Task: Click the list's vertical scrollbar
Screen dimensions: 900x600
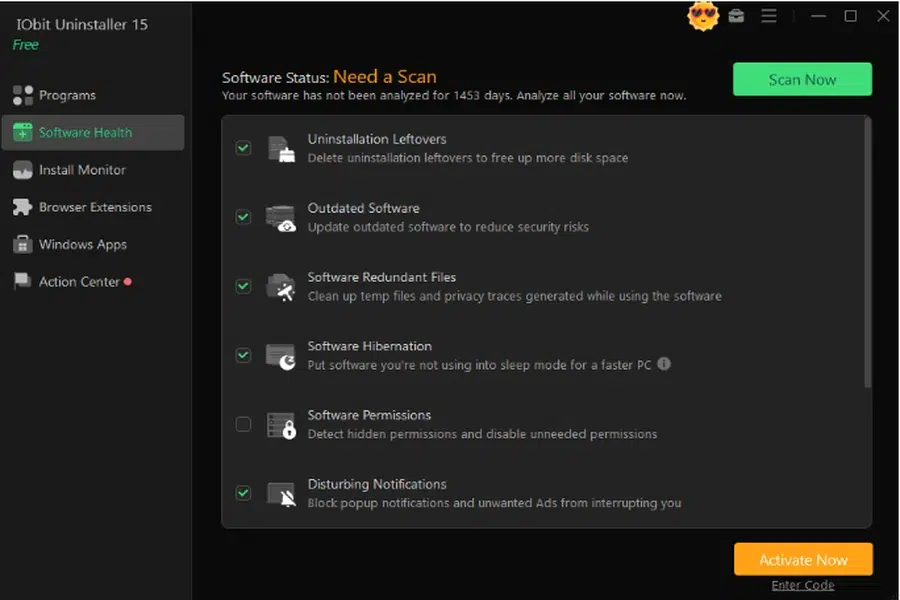Action: click(x=867, y=253)
